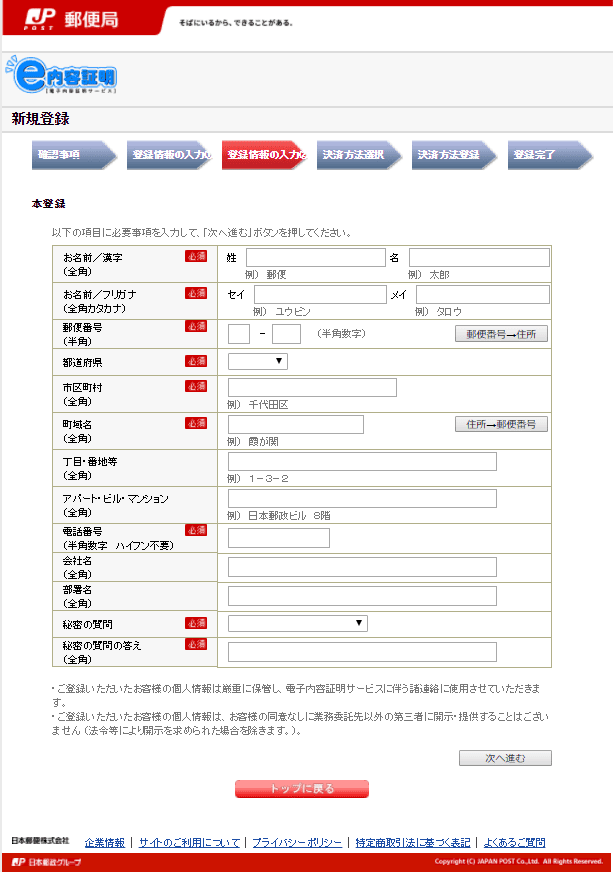This screenshot has width=613, height=872.
Task: Focus the 姓 surname input field
Action: point(315,258)
